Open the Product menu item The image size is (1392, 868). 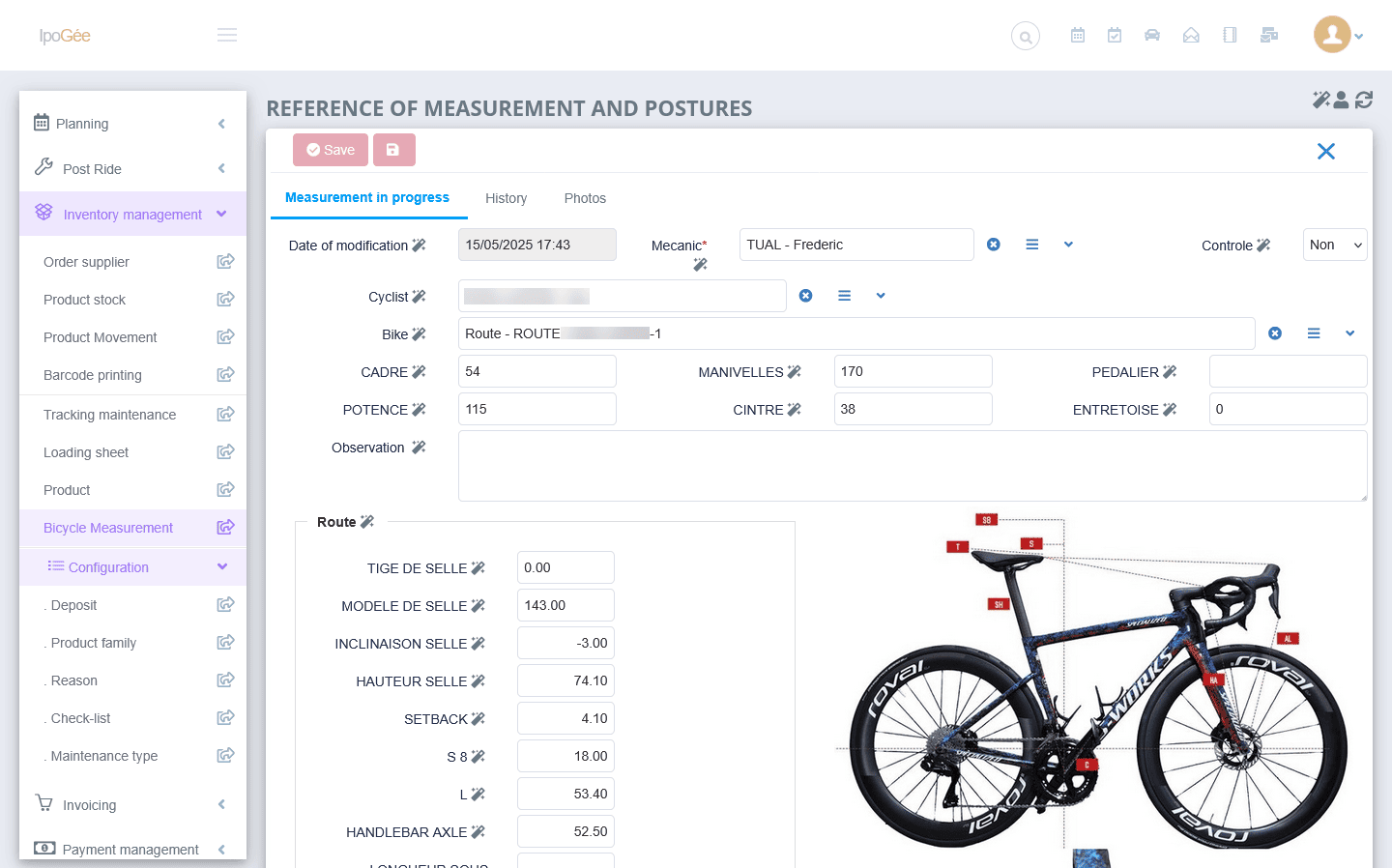tap(67, 490)
